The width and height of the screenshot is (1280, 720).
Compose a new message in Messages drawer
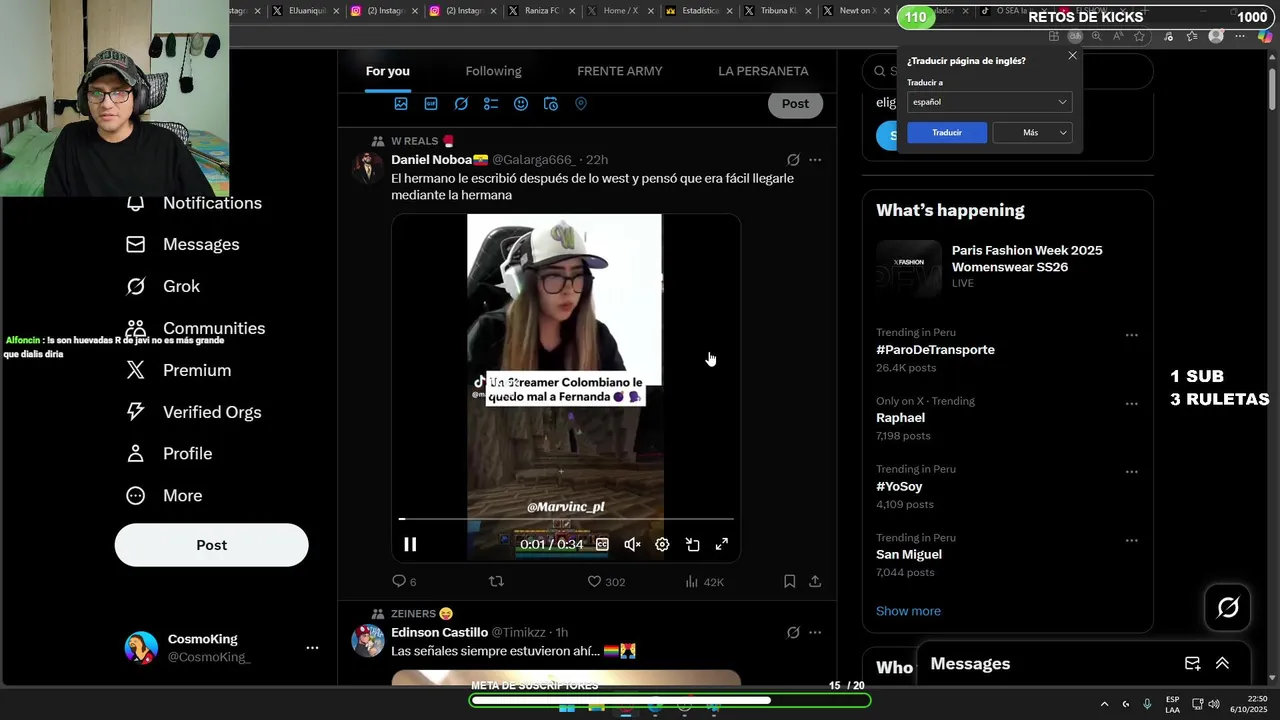click(1192, 664)
